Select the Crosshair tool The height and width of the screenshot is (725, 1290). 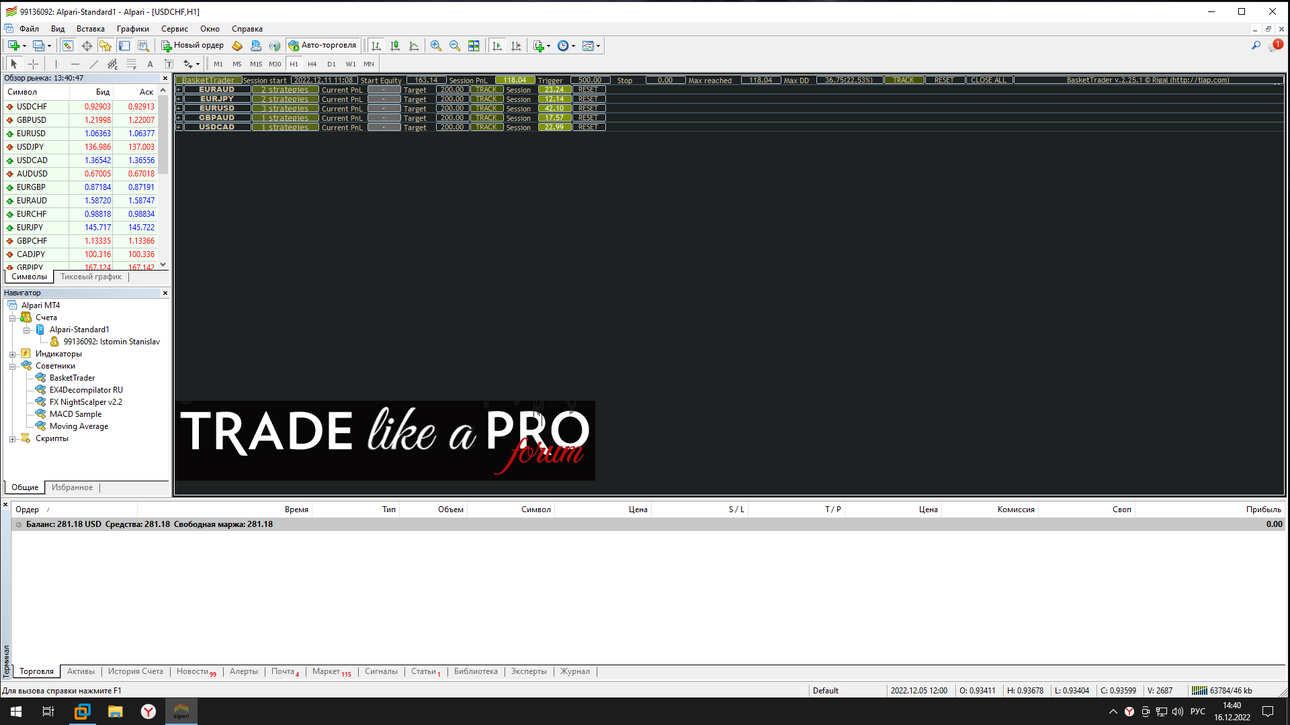[33, 64]
